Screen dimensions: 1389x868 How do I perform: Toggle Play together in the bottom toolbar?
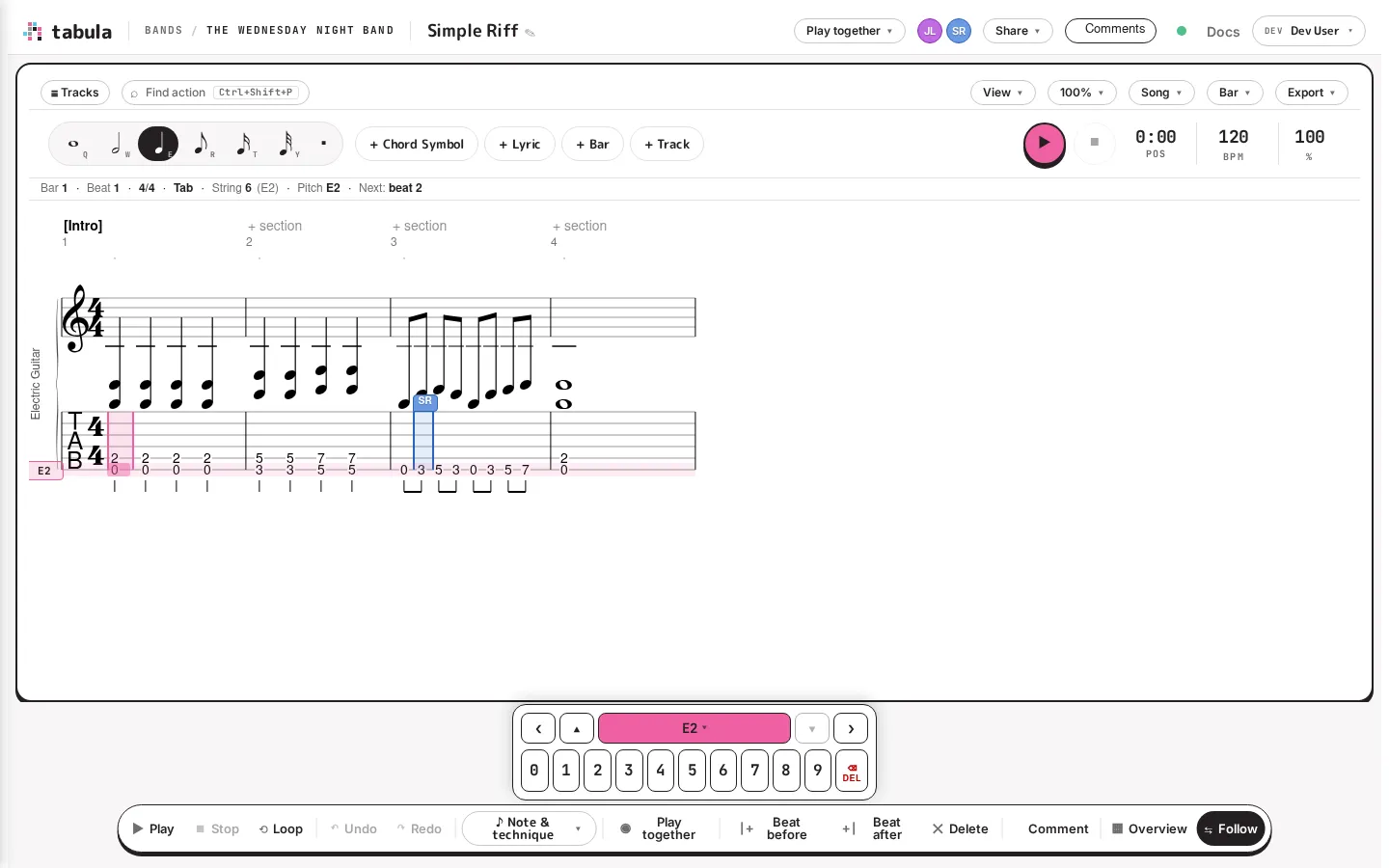click(x=659, y=829)
